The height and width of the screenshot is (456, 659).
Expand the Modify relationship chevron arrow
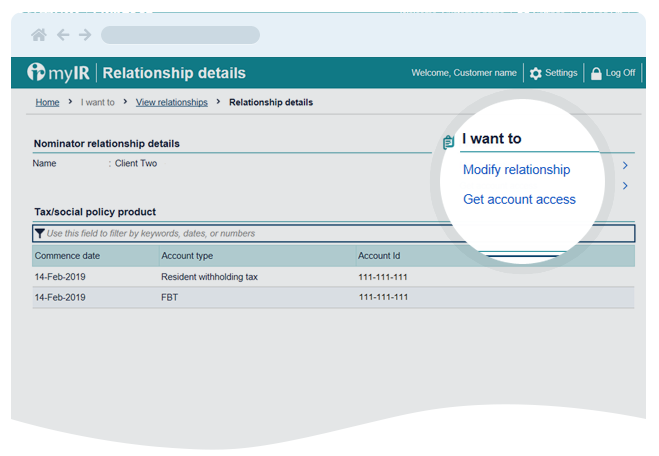click(625, 166)
